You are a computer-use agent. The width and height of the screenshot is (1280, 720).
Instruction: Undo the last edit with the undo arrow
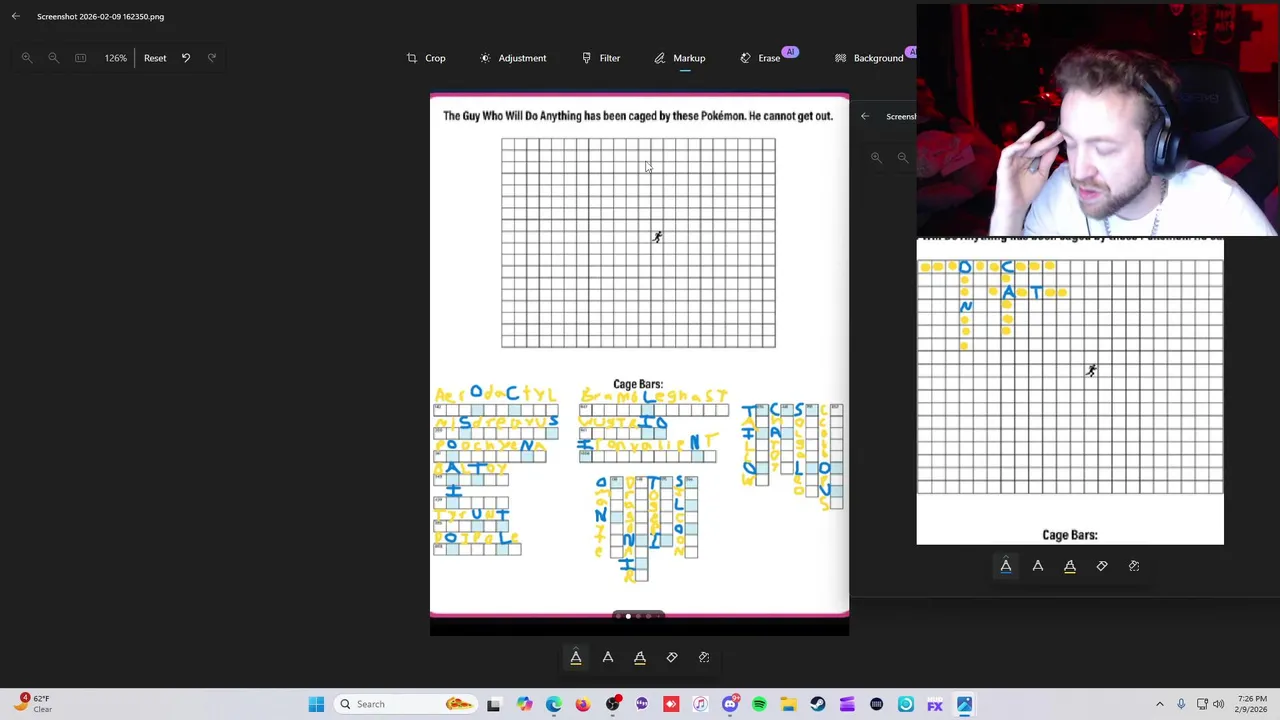click(186, 58)
